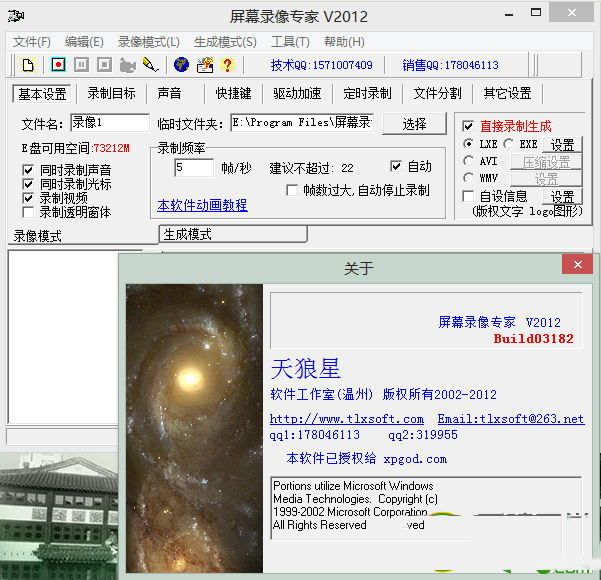Viewport: 601px width, 580px height.
Task: Open the globe website toolbar icon
Action: pyautogui.click(x=181, y=64)
